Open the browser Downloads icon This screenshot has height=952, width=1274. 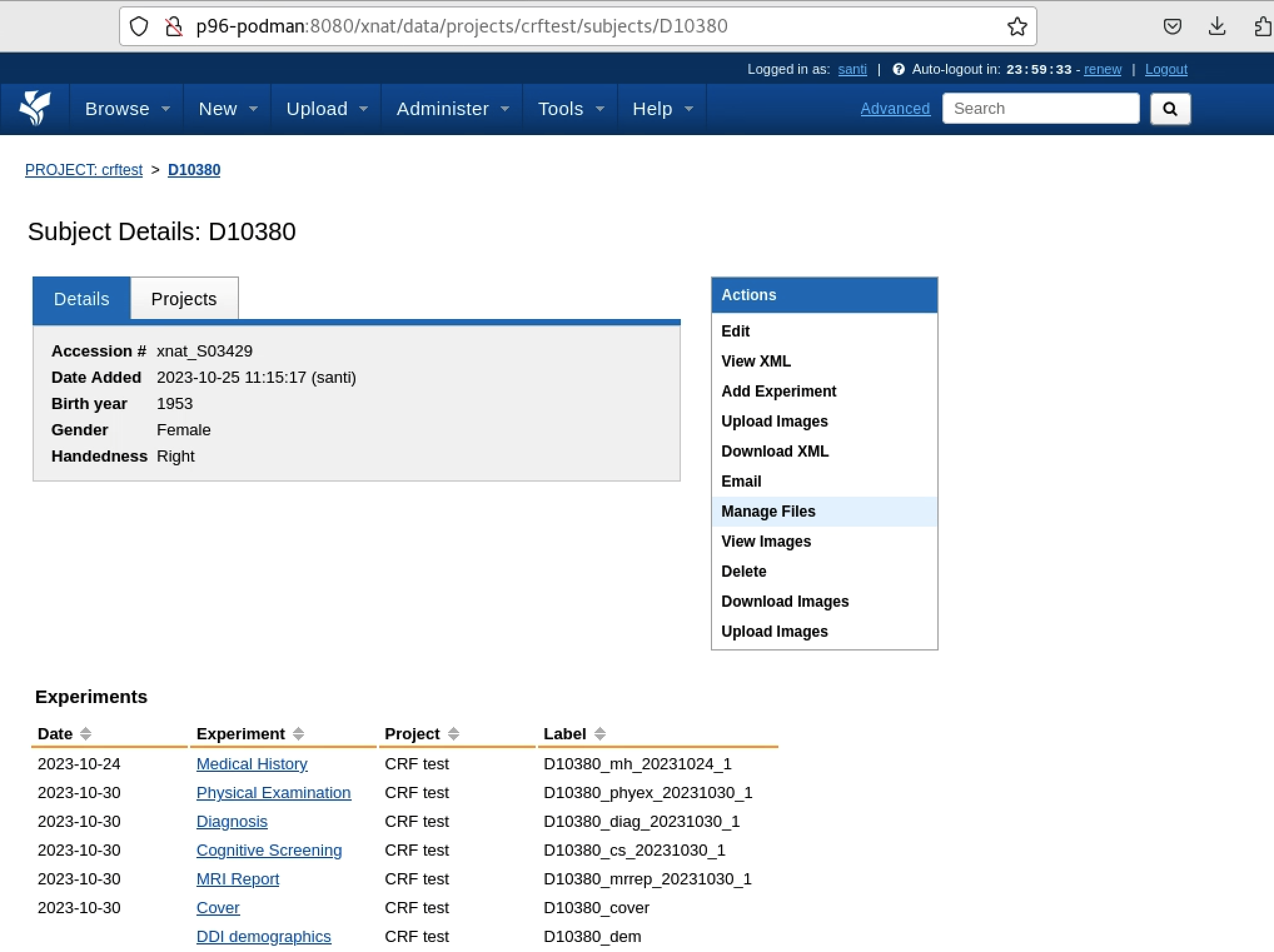tap(1216, 26)
